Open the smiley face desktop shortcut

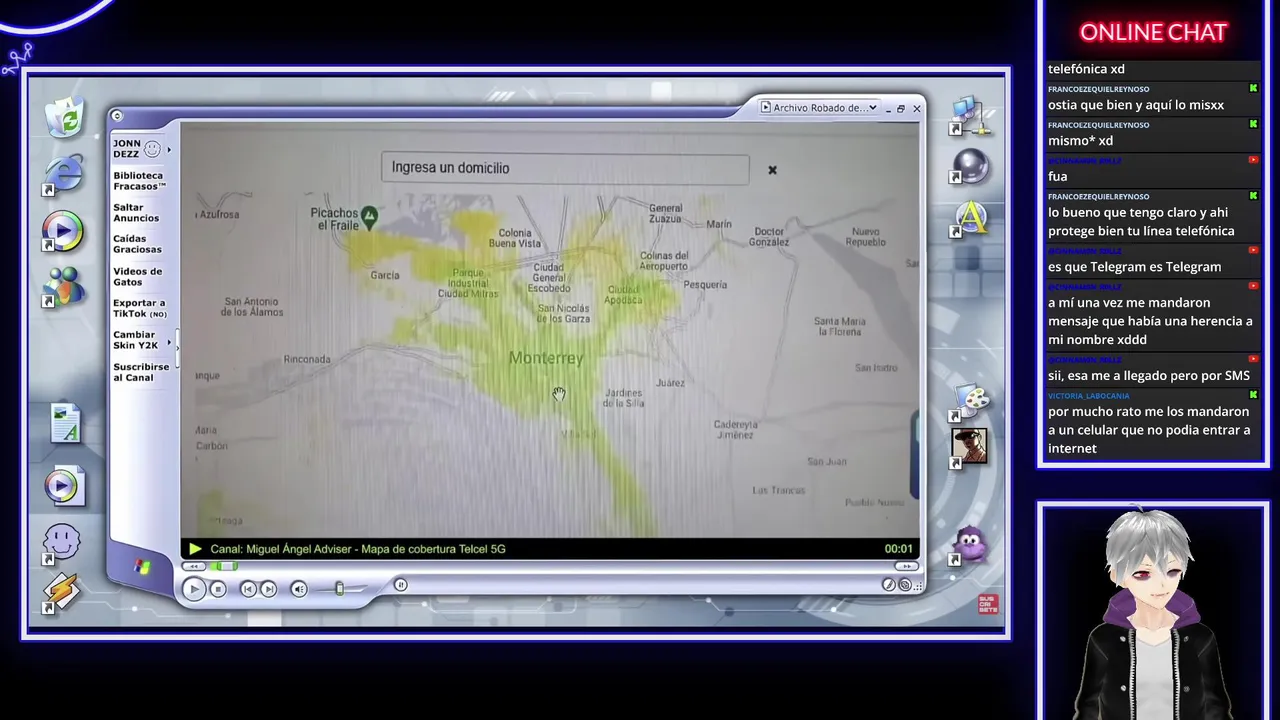(x=61, y=543)
